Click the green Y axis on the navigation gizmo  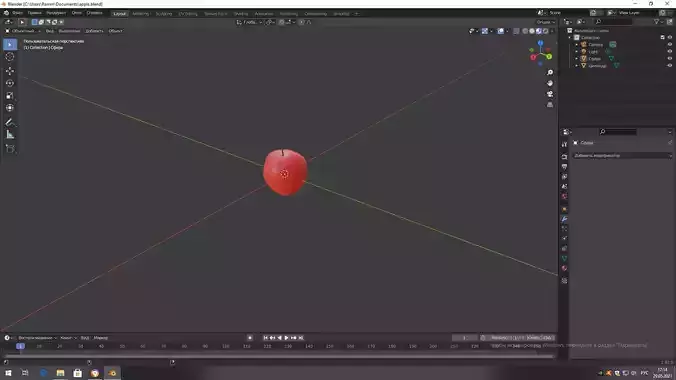coord(549,57)
